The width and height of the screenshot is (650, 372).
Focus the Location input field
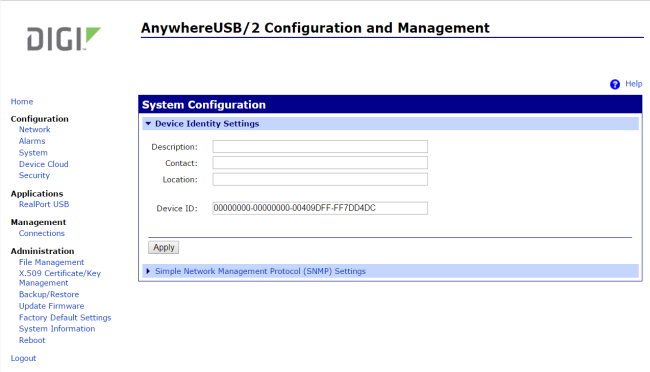point(320,180)
